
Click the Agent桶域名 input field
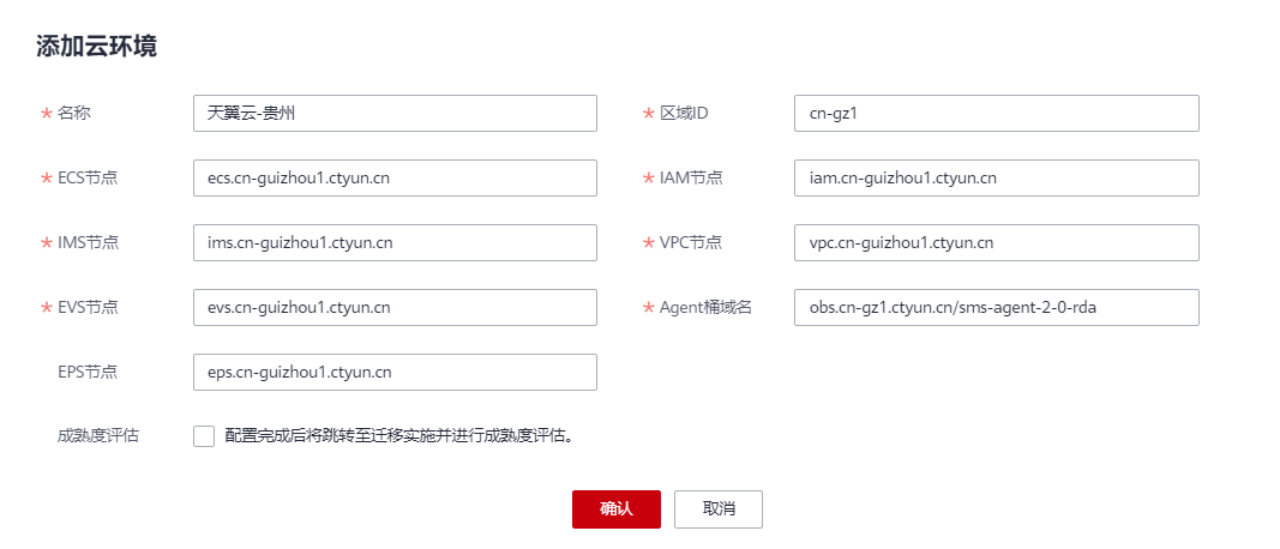click(x=996, y=307)
